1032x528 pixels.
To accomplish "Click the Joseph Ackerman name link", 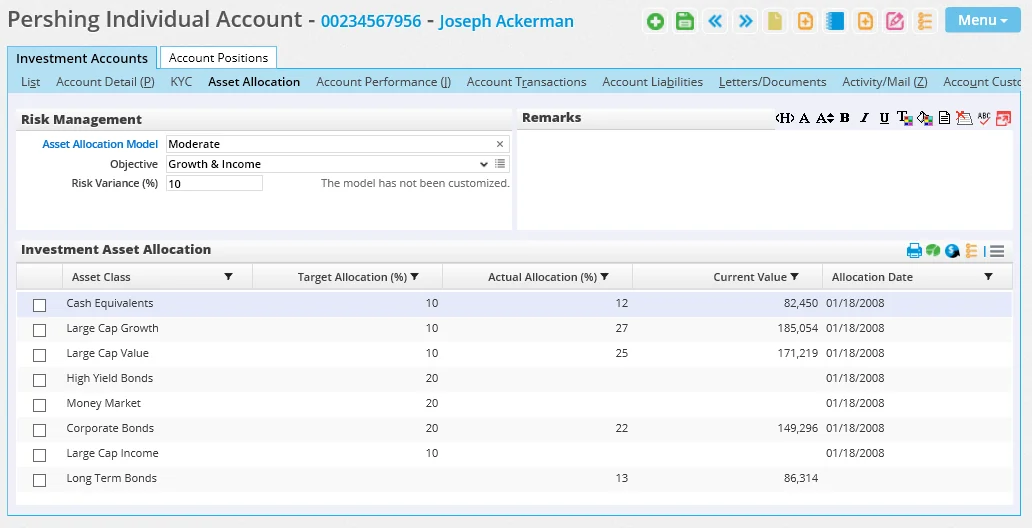I will coord(506,21).
